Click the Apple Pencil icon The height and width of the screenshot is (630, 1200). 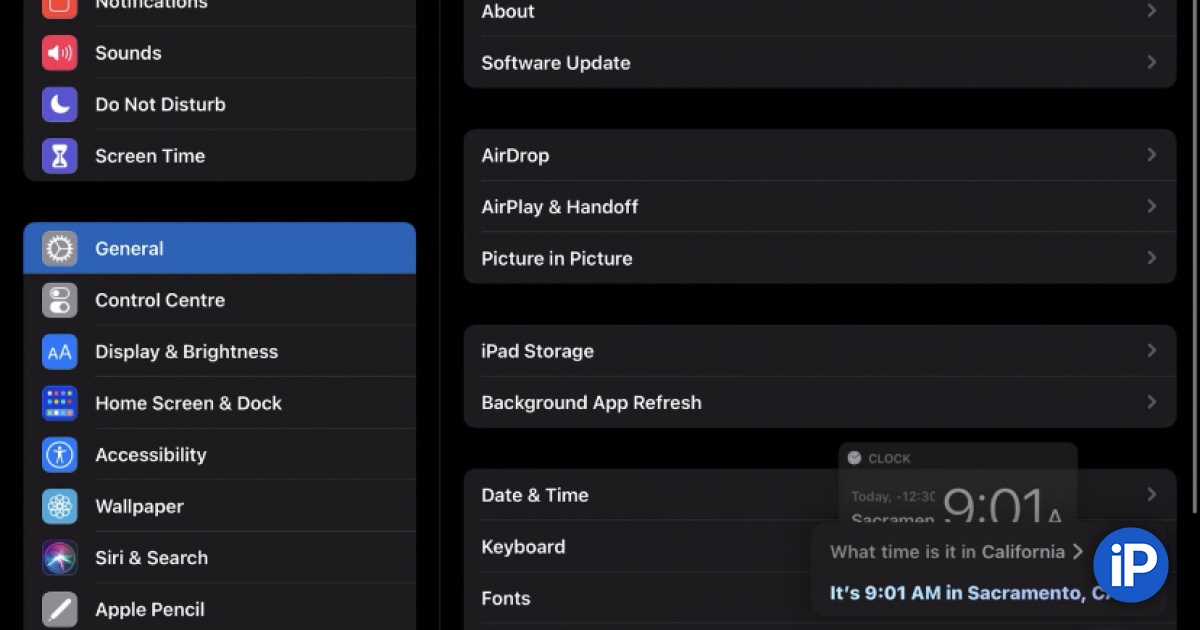(60, 609)
